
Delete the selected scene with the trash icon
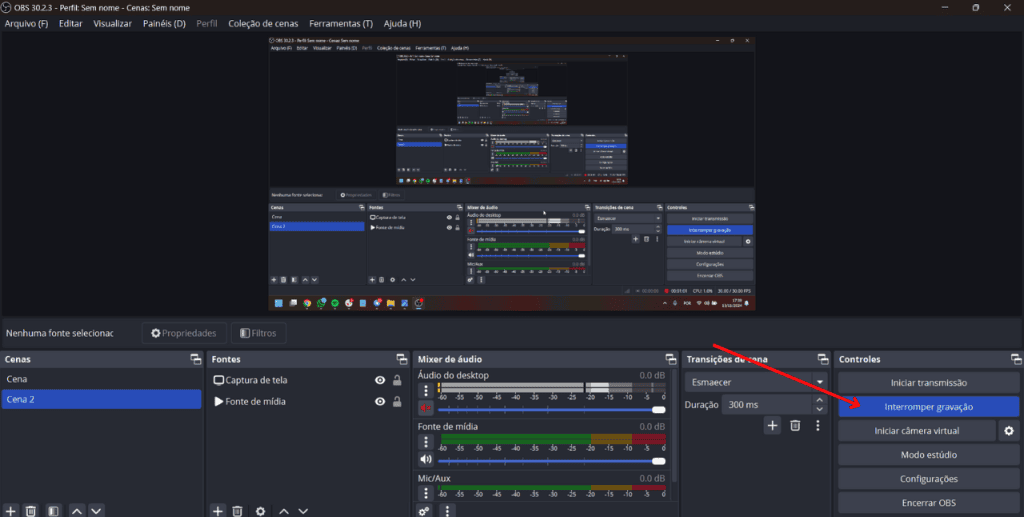tap(31, 510)
